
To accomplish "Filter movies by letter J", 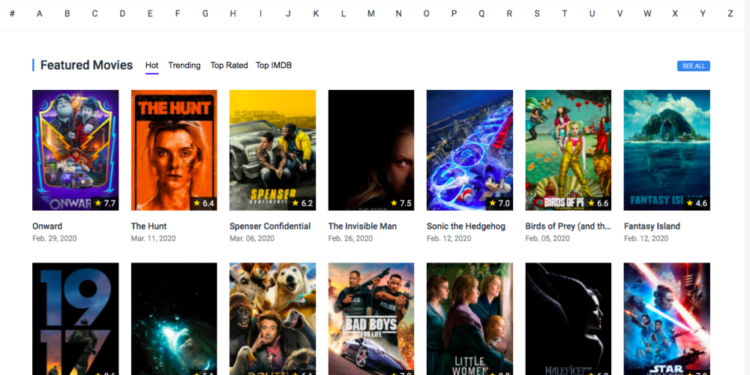I will click(288, 13).
